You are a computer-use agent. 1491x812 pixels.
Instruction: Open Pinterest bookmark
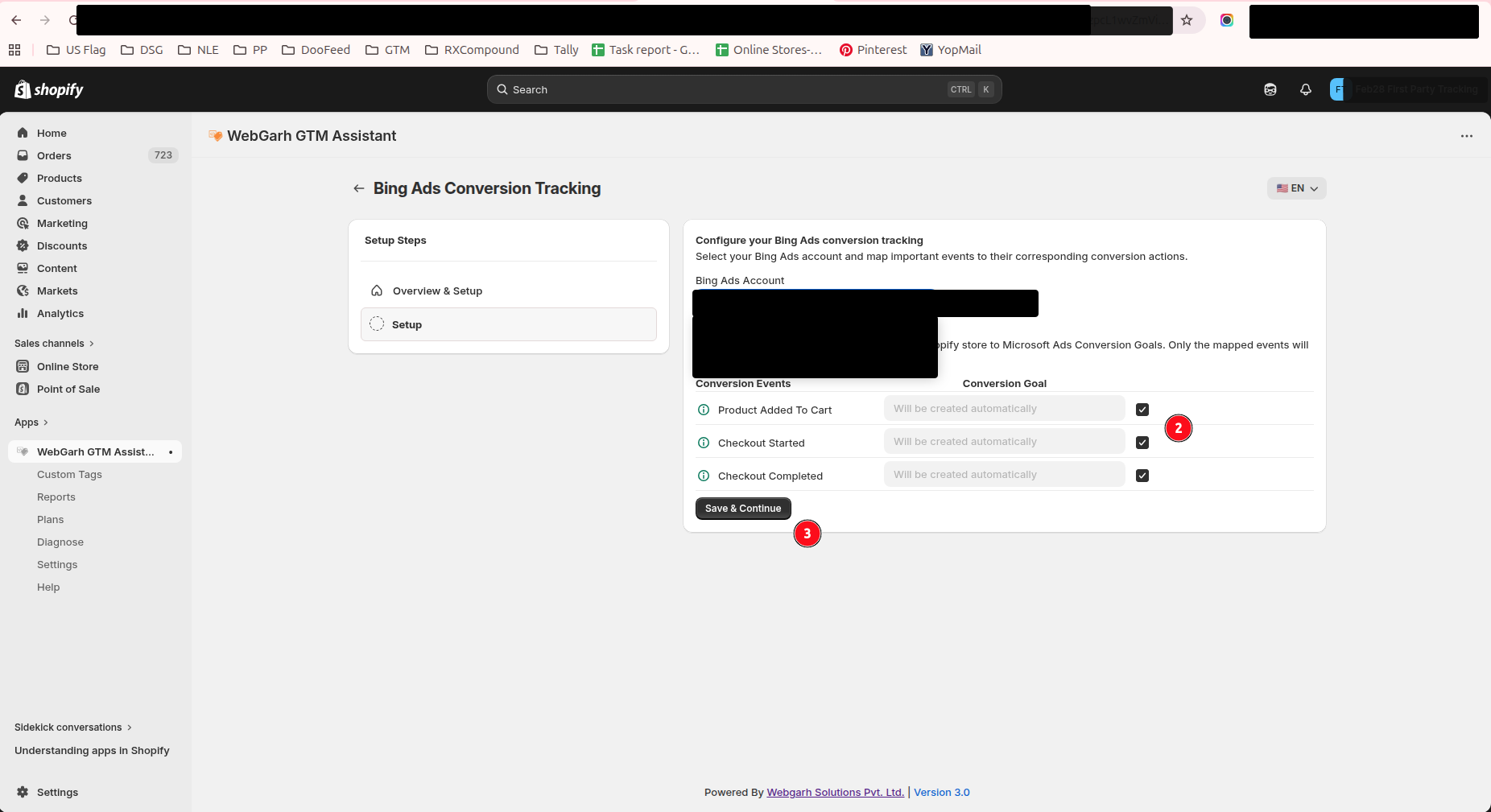873,50
